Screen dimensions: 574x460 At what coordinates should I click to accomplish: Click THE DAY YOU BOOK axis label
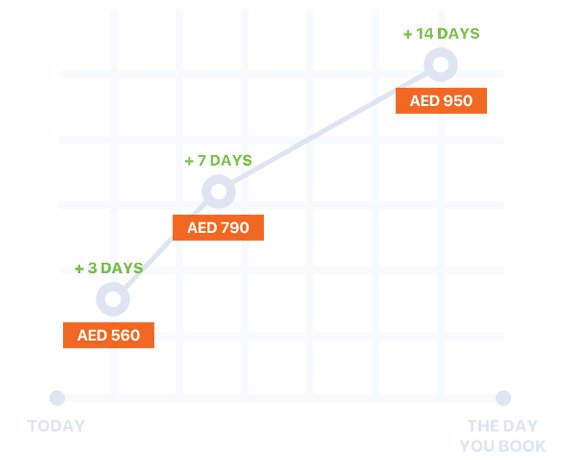point(503,436)
